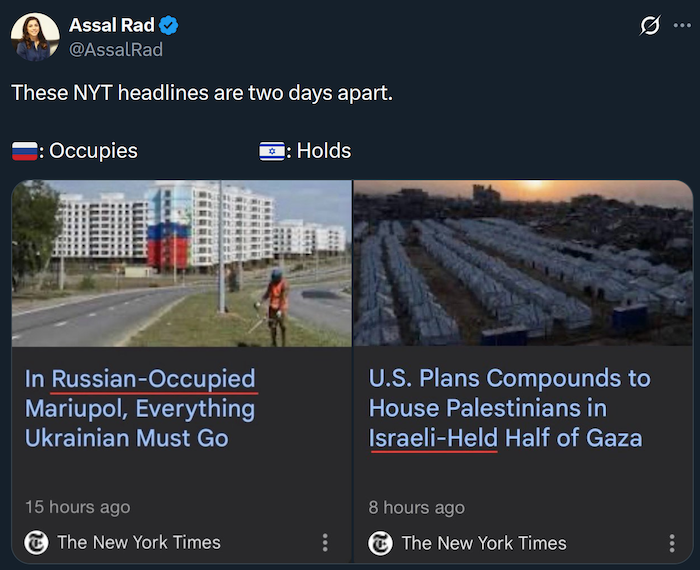Click the right New York Times source label

pyautogui.click(x=483, y=543)
